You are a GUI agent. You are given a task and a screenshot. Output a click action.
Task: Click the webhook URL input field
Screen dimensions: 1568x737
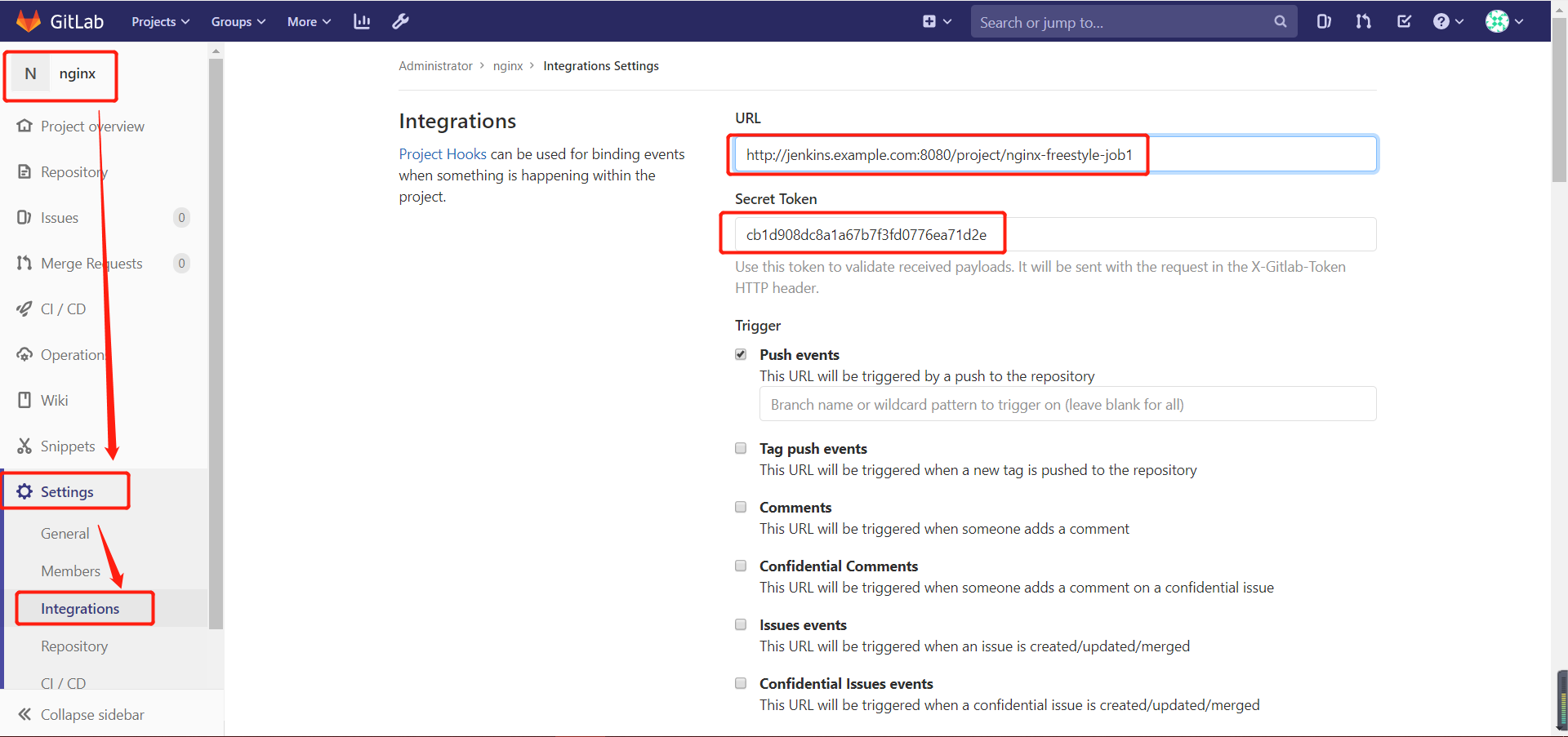tap(1055, 154)
